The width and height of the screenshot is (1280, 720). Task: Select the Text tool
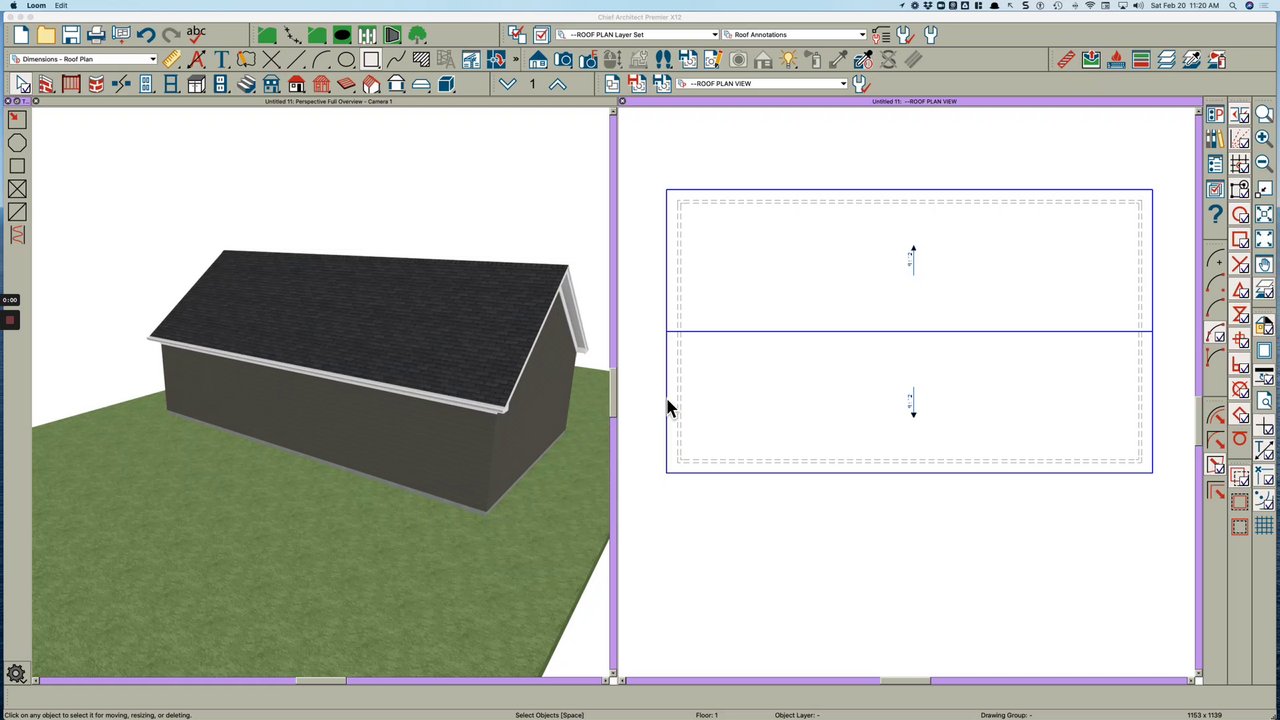(x=221, y=60)
